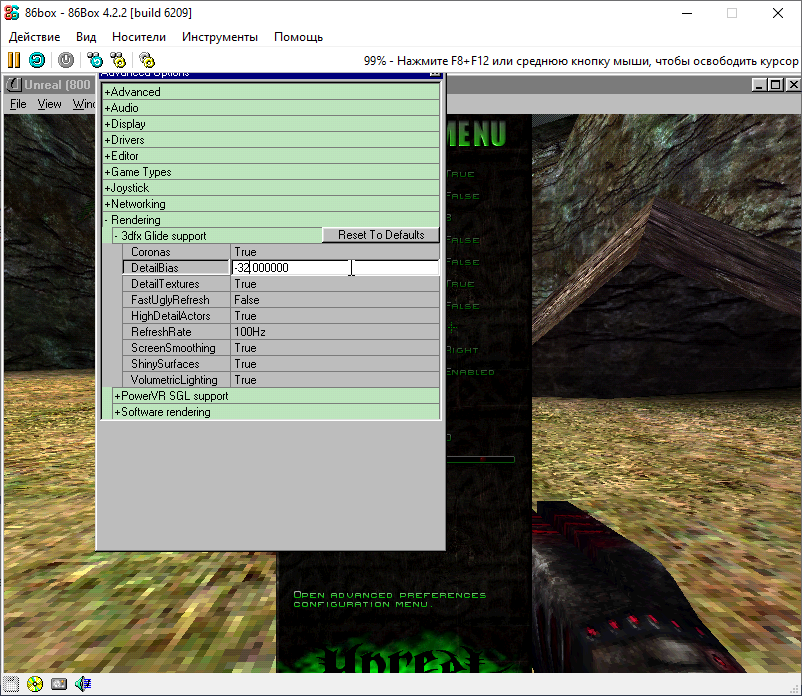Click the hard disk activity status icon
The width and height of the screenshot is (802, 696).
tap(58, 684)
